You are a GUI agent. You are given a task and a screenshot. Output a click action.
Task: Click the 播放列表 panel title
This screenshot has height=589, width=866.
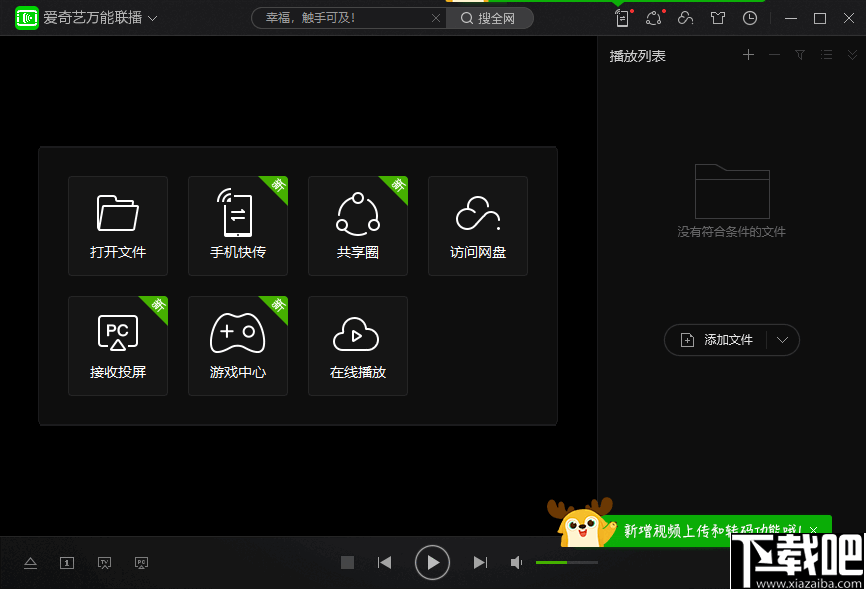(637, 56)
